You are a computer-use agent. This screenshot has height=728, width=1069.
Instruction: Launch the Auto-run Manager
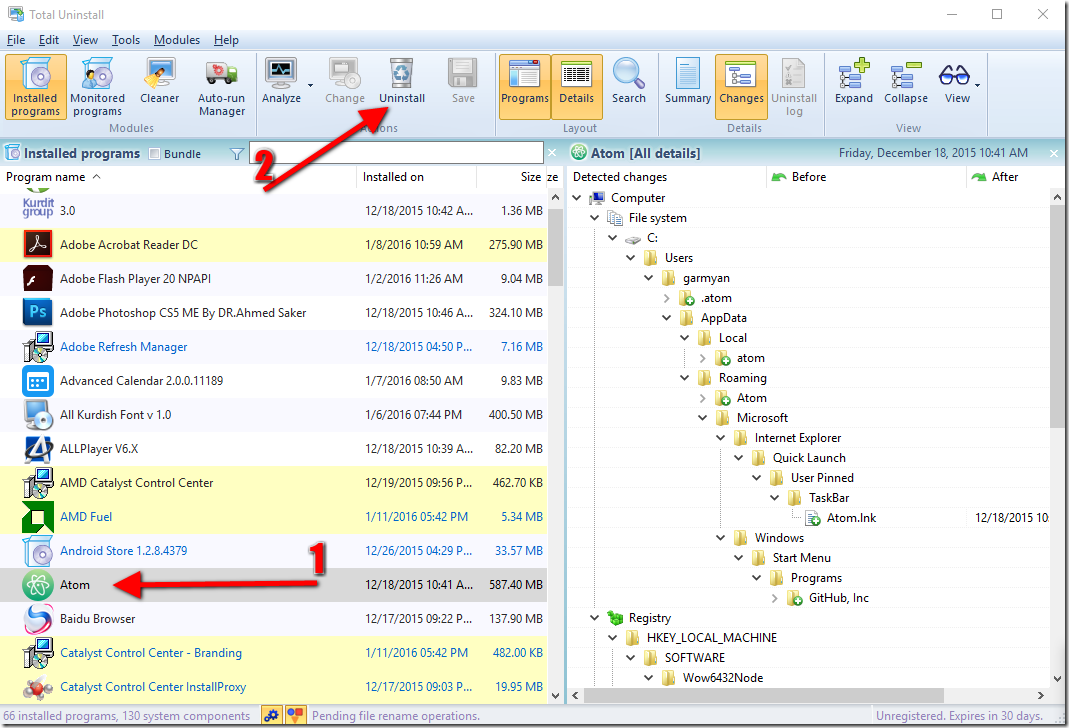click(x=222, y=87)
